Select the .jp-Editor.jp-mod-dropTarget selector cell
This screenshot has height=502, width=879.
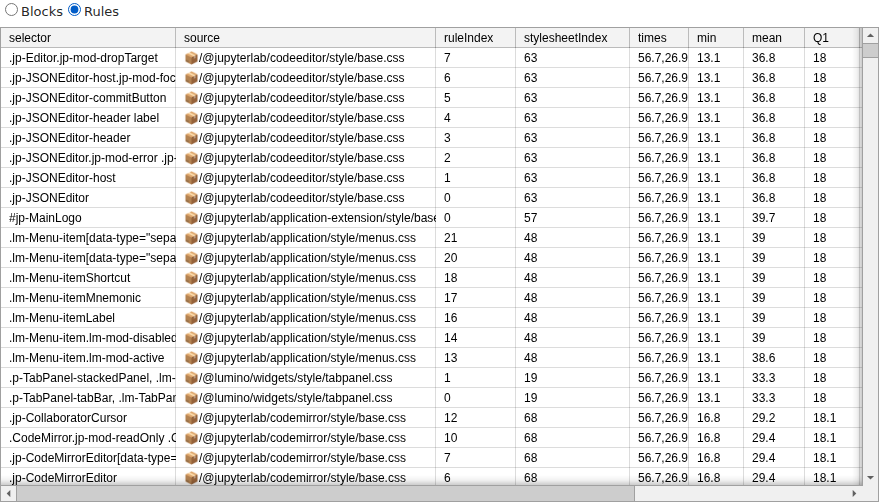(x=88, y=58)
